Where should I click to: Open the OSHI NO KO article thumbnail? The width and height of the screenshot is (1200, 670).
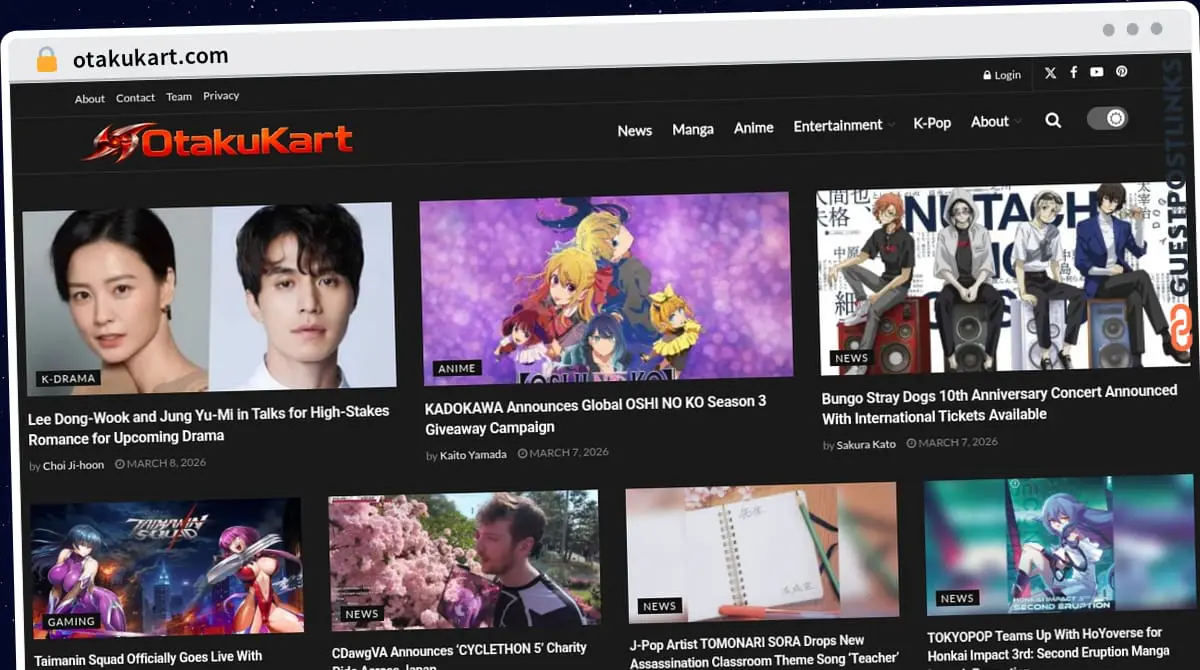coord(606,286)
